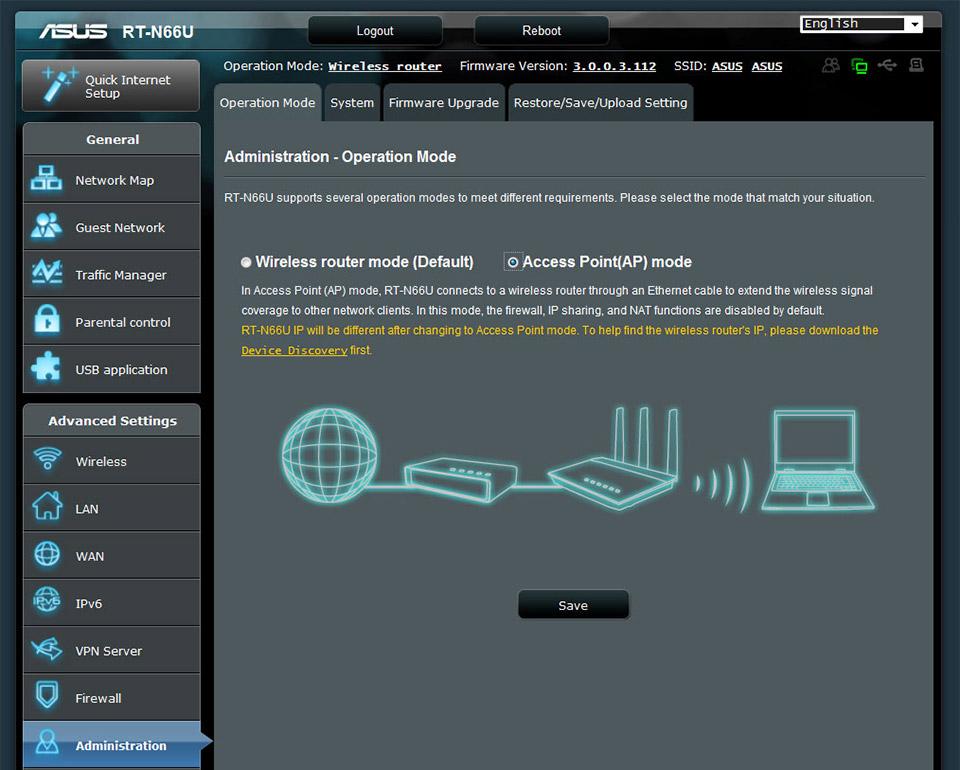Click the WAN globe icon

pyautogui.click(x=47, y=554)
